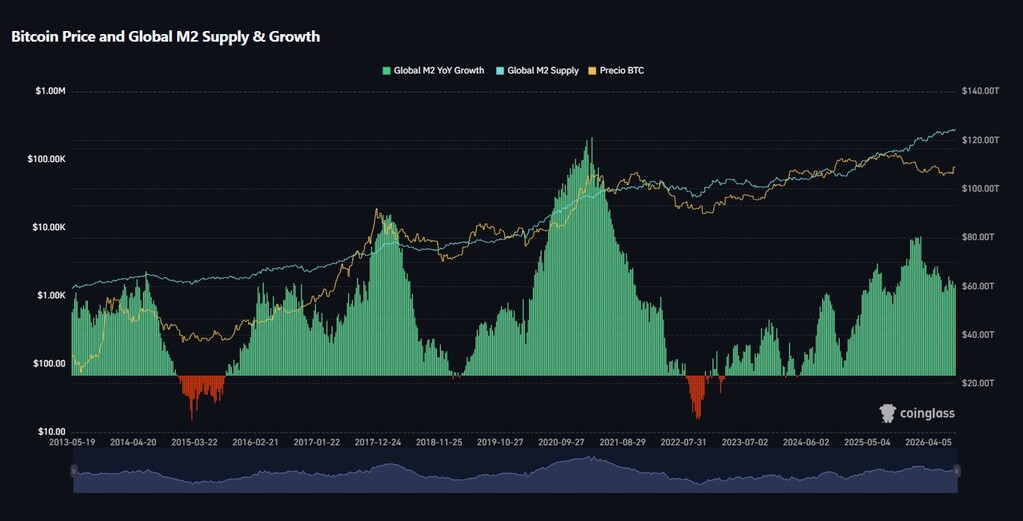Click the 2017-12-24 date label

coord(378,442)
